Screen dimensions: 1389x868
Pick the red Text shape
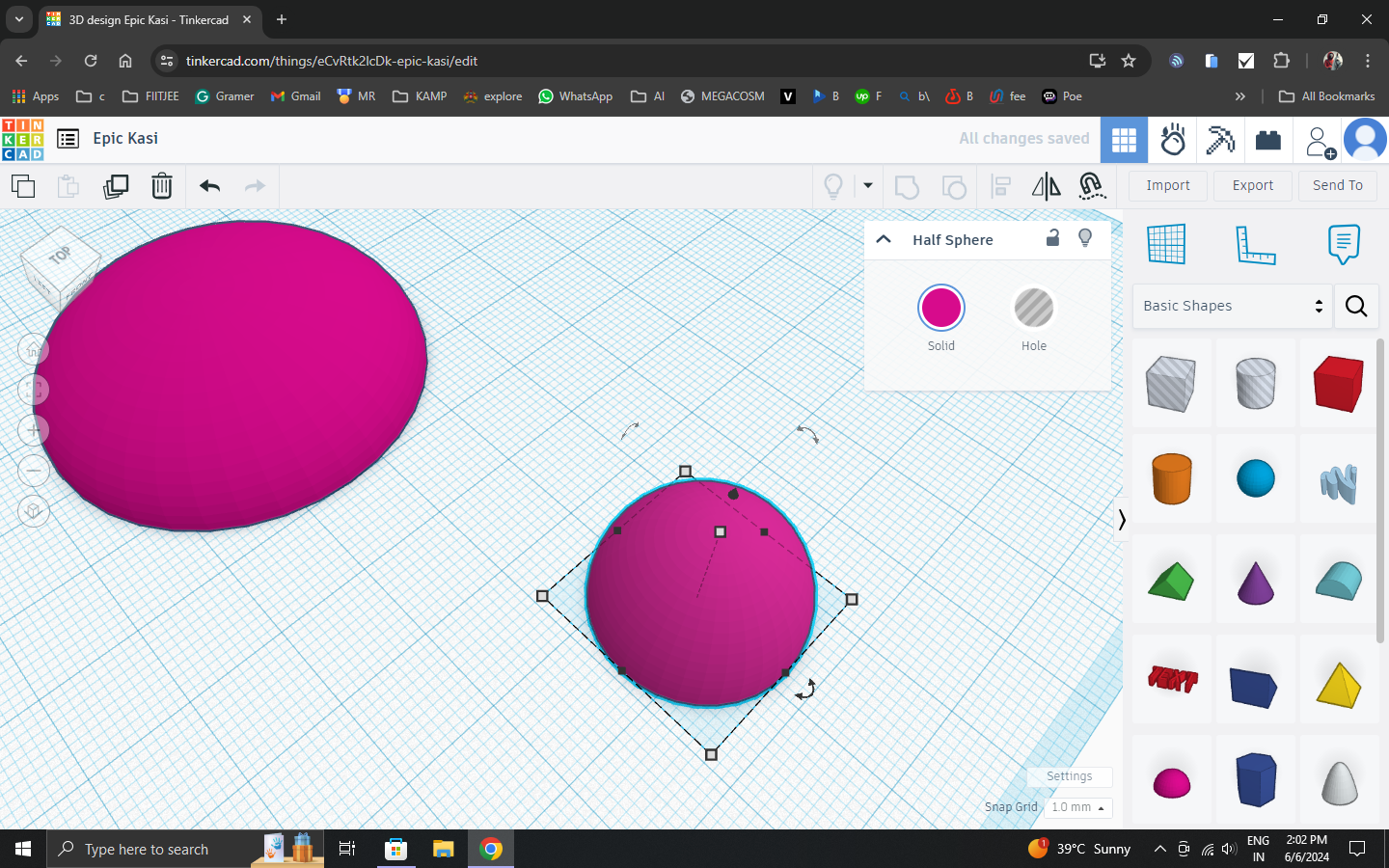[1171, 680]
